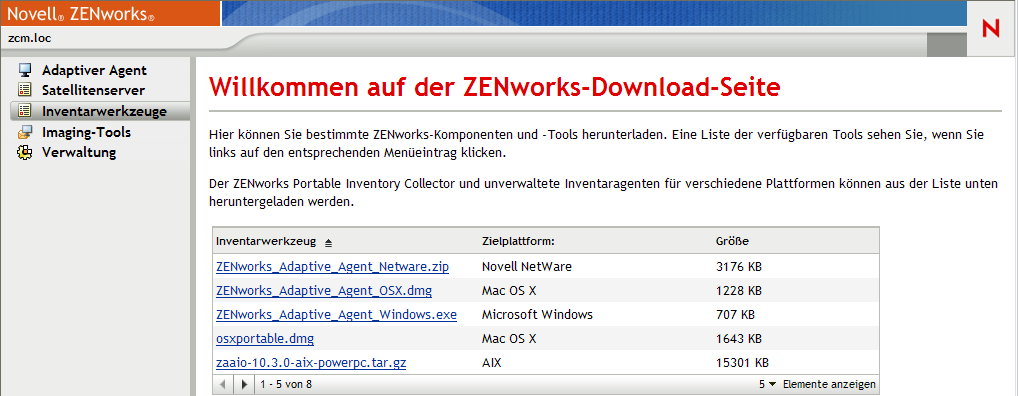Download ZENworks_Adaptive_Agent_OSX.dmg
Viewport: 1018px width, 396px height.
[x=324, y=290]
